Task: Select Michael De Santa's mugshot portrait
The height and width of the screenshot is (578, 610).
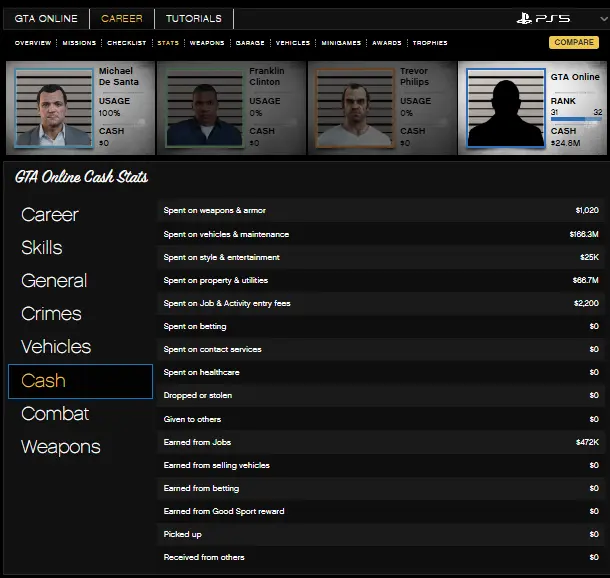Action: point(53,108)
